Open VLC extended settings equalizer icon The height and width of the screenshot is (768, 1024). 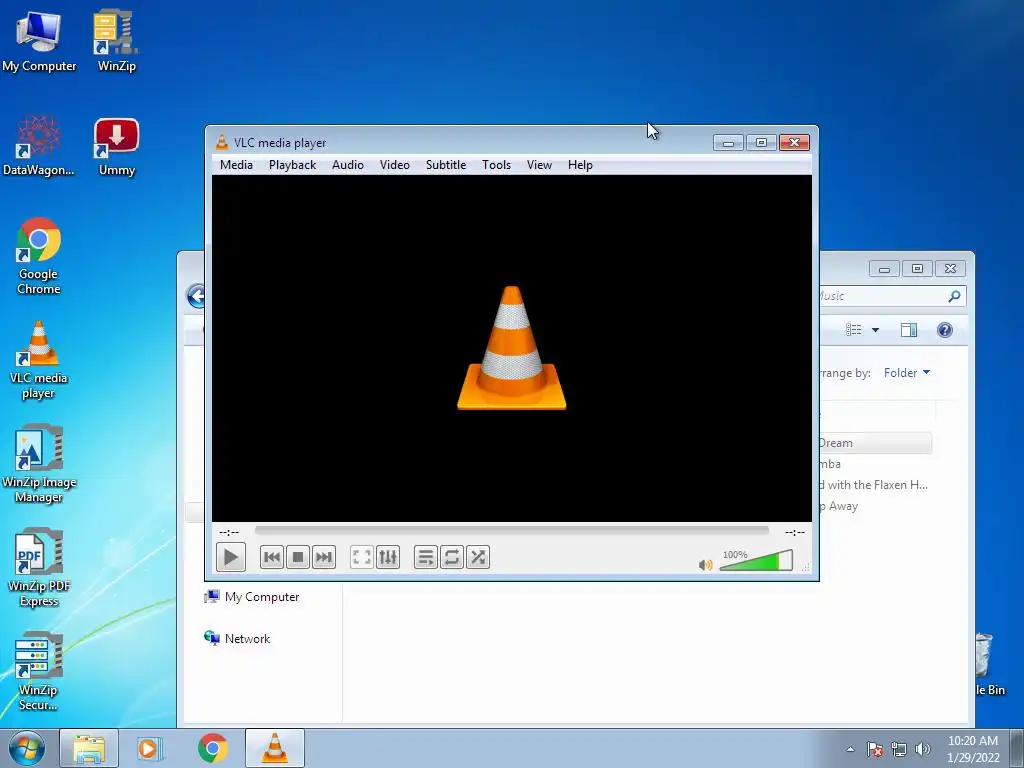[x=388, y=557]
